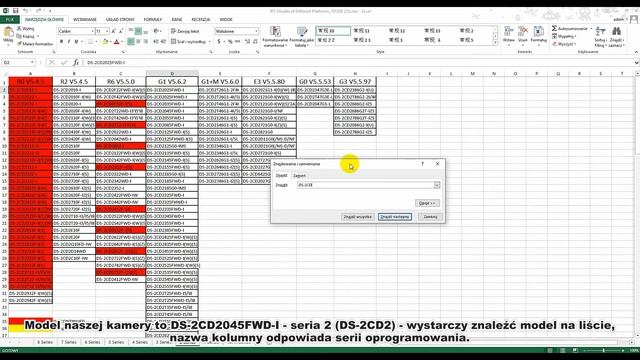Open the font size 11 dropdown
The height and width of the screenshot is (360, 640).
click(107, 31)
